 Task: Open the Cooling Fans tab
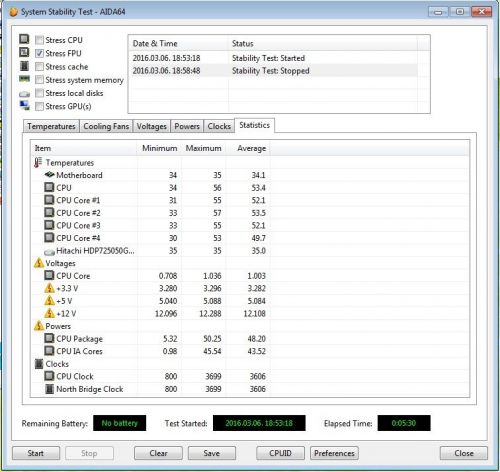coord(106,126)
